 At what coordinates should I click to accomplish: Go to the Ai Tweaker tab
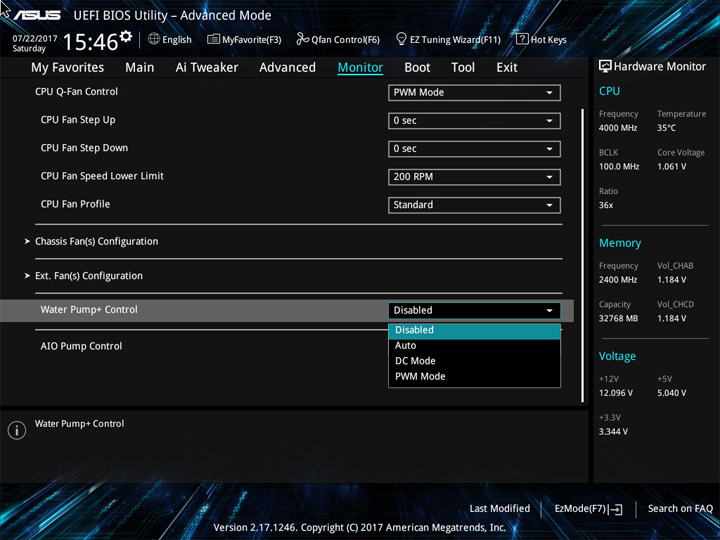(207, 68)
